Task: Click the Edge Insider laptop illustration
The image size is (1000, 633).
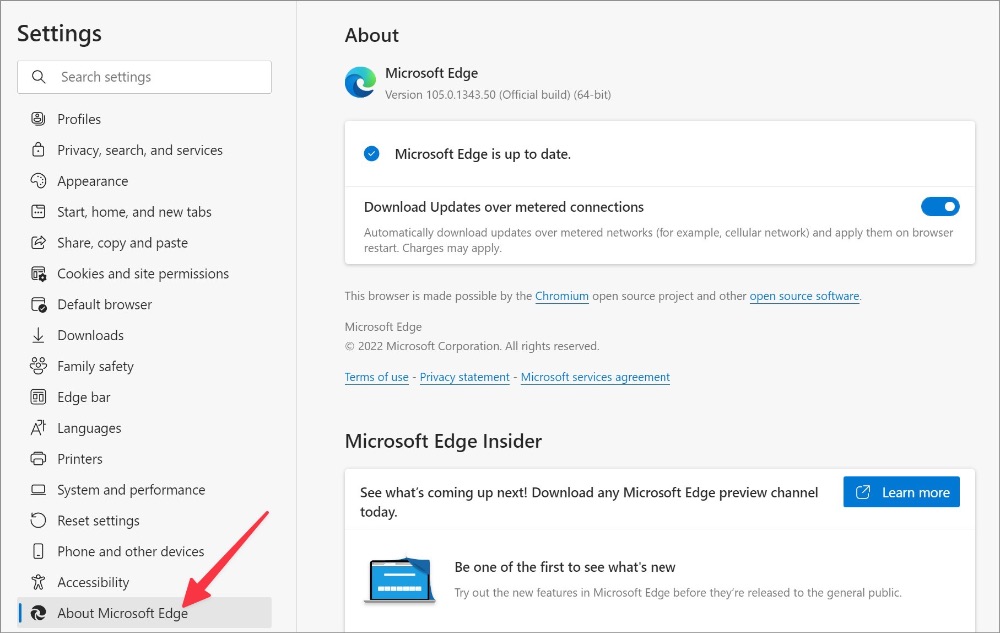Action: [400, 579]
